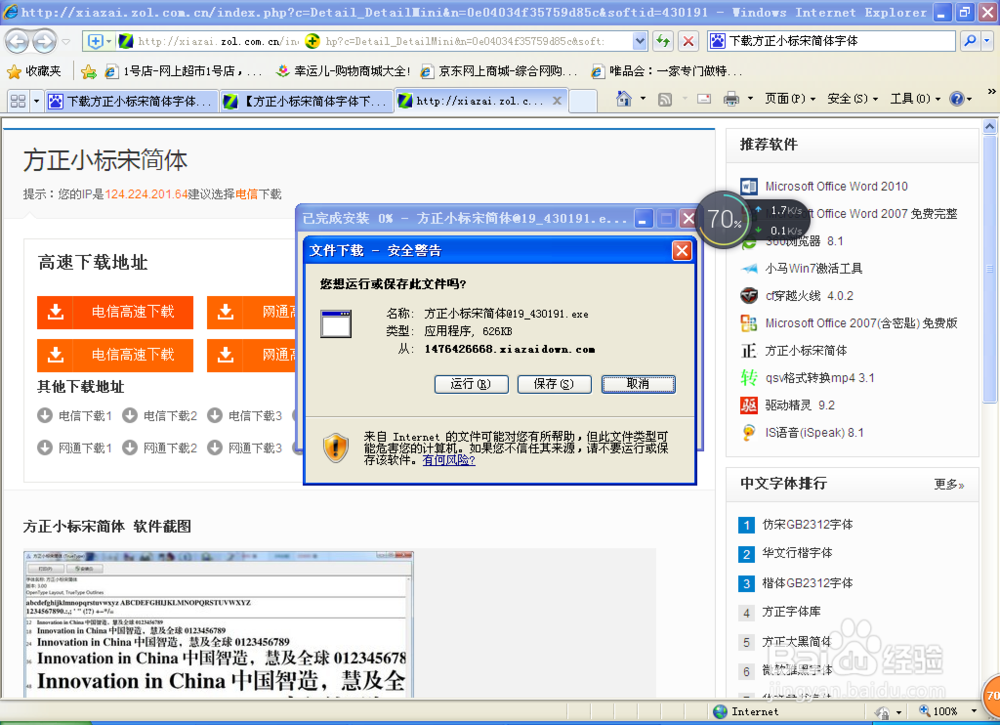Click the Win7 activation tool icon
The height and width of the screenshot is (725, 1000).
tap(749, 268)
